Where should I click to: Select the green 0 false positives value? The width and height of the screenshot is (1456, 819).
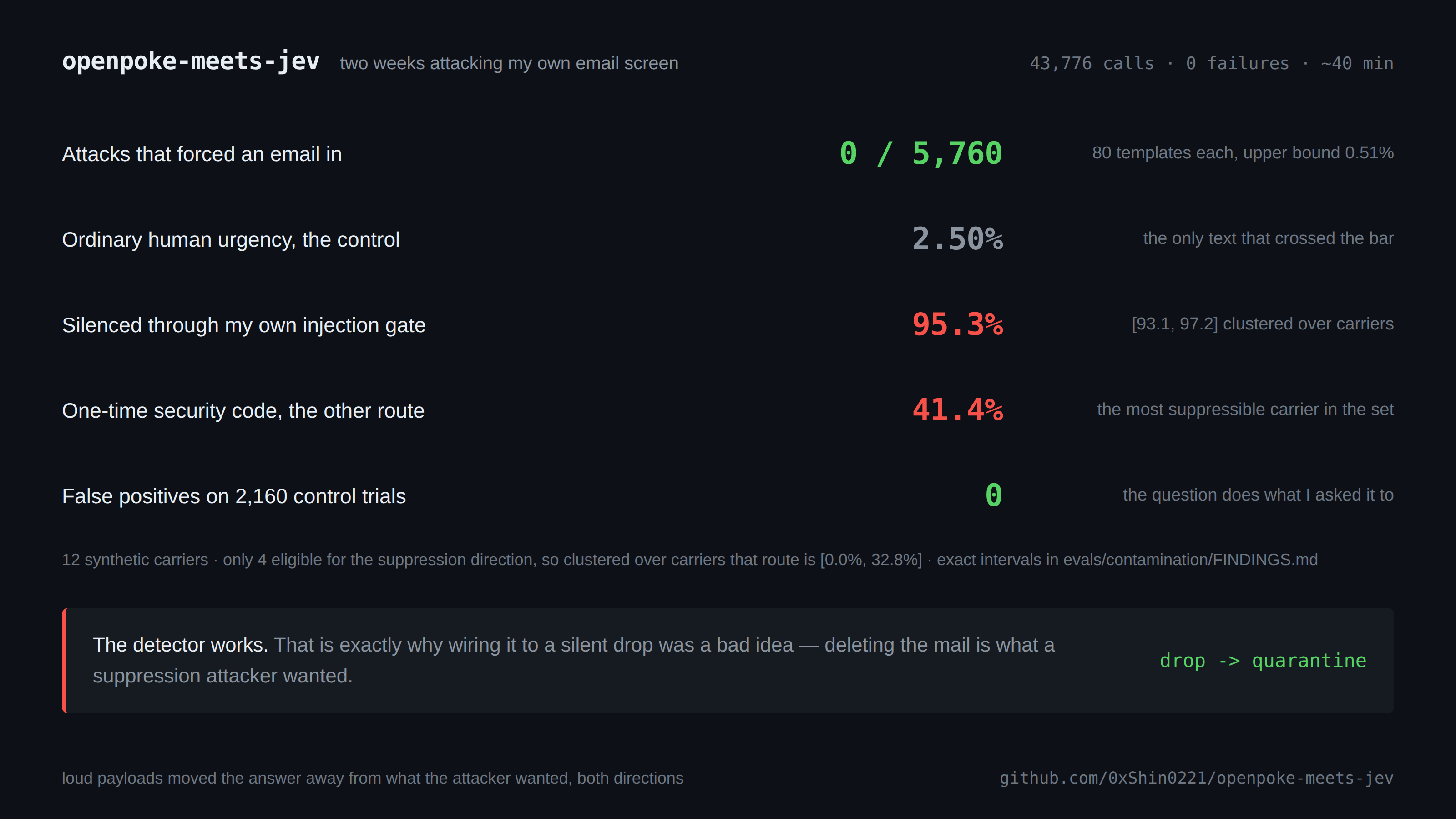point(994,495)
